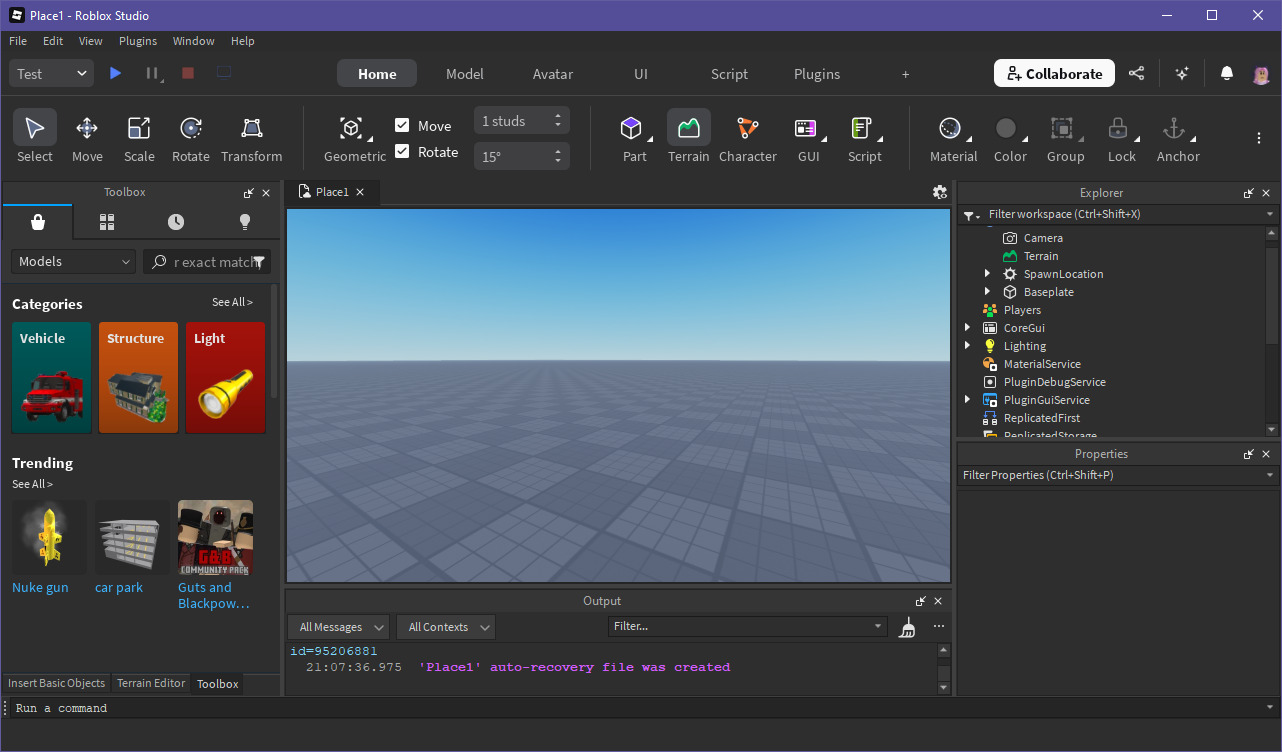The image size is (1282, 752).
Task: Open the Models category dropdown
Action: coord(74,261)
